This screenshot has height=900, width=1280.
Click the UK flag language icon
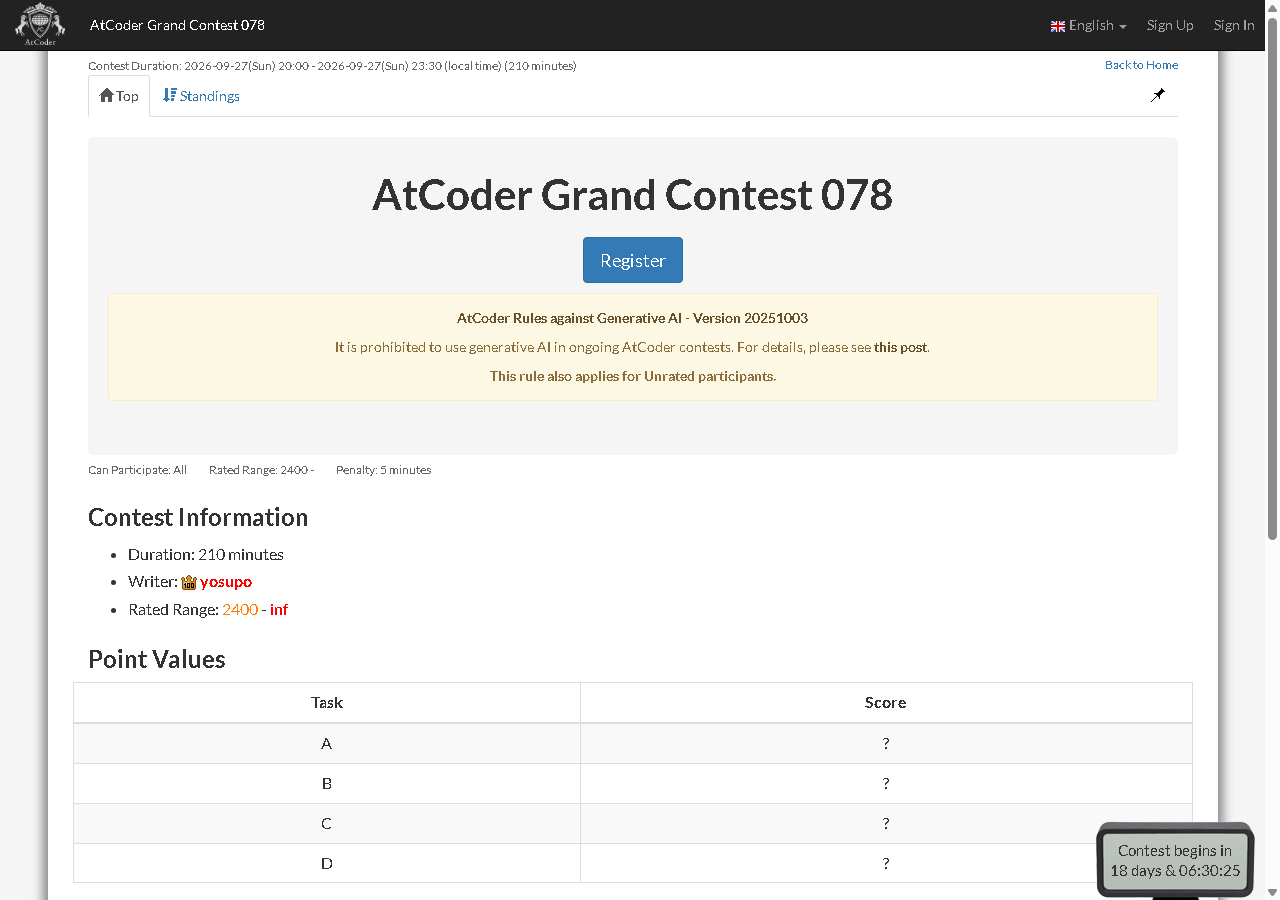[x=1058, y=26]
